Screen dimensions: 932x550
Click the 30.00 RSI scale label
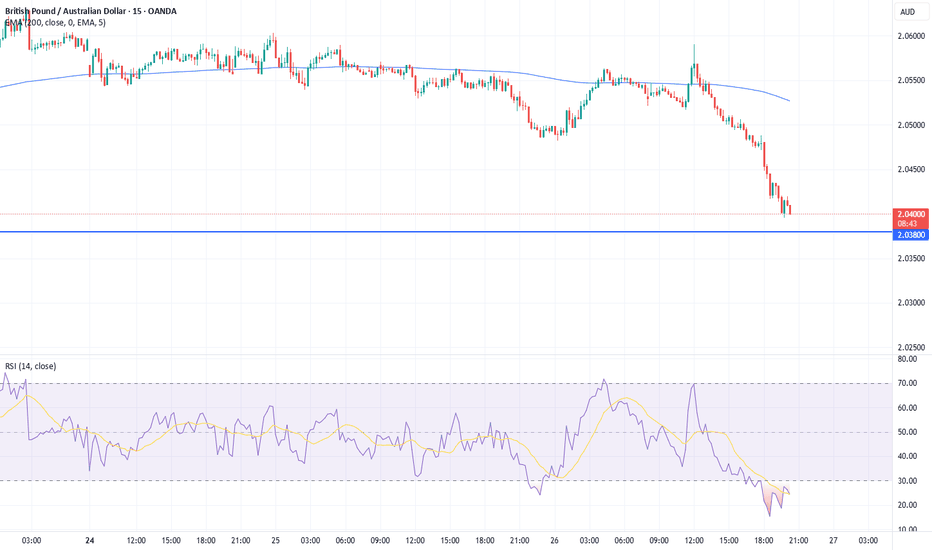(907, 481)
